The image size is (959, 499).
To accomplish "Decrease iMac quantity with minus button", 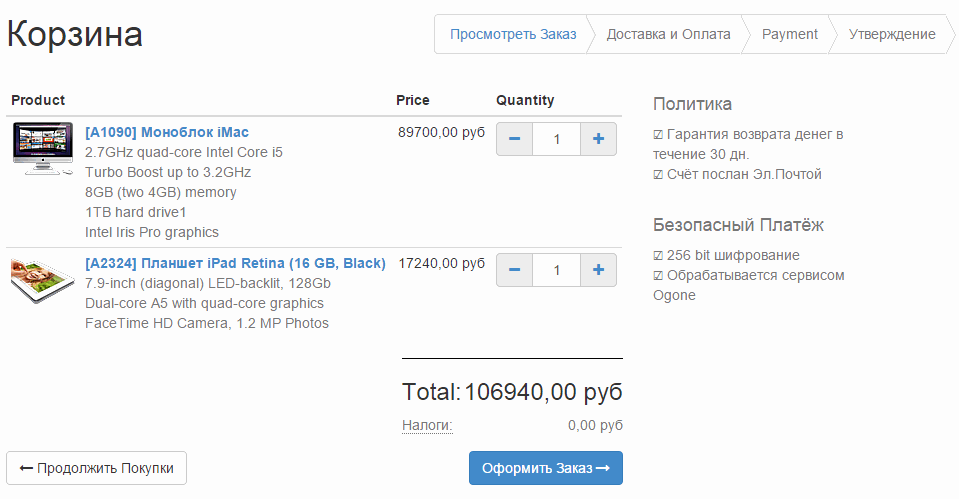I will [514, 139].
